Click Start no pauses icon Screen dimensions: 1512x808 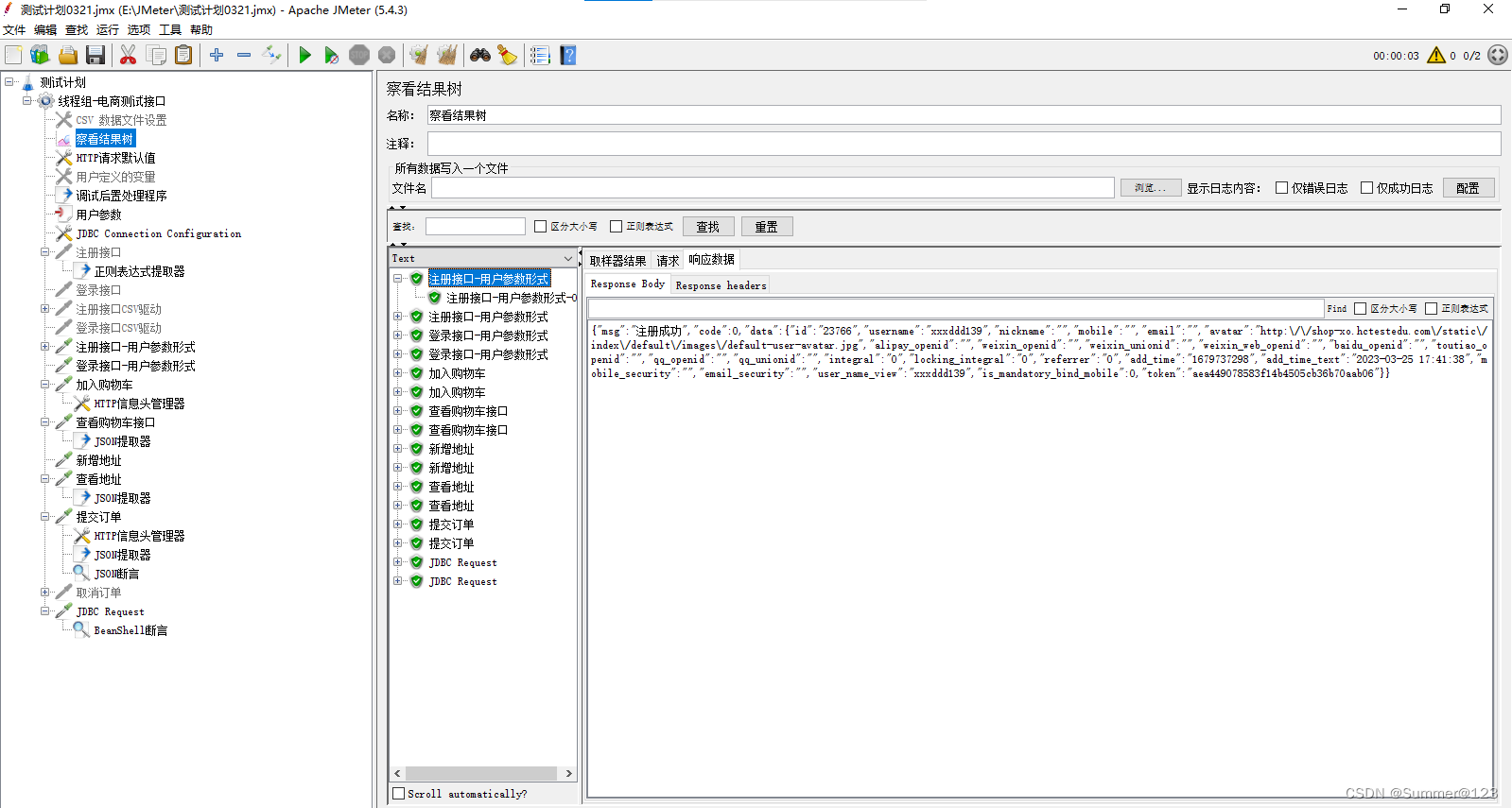(x=331, y=56)
